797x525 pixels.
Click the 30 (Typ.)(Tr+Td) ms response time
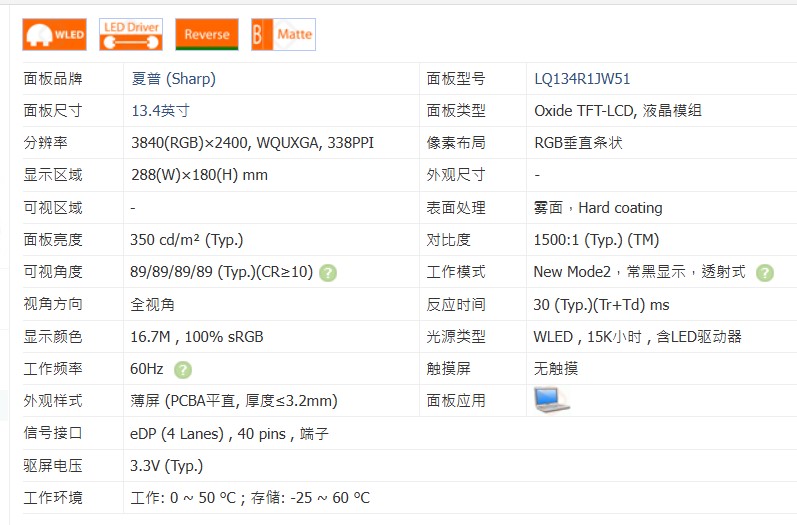(601, 305)
